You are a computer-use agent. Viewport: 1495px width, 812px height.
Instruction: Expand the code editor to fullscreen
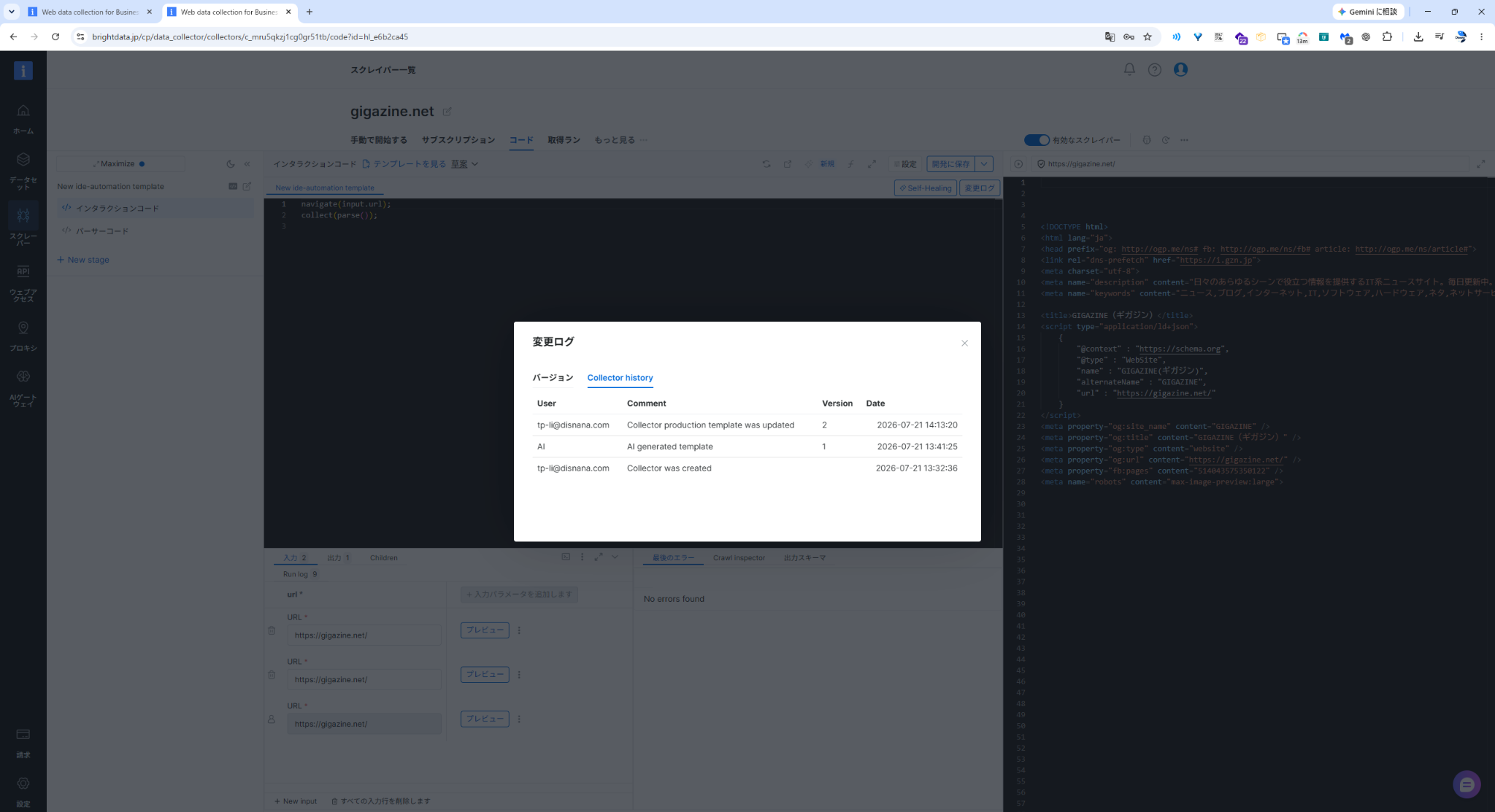(872, 164)
